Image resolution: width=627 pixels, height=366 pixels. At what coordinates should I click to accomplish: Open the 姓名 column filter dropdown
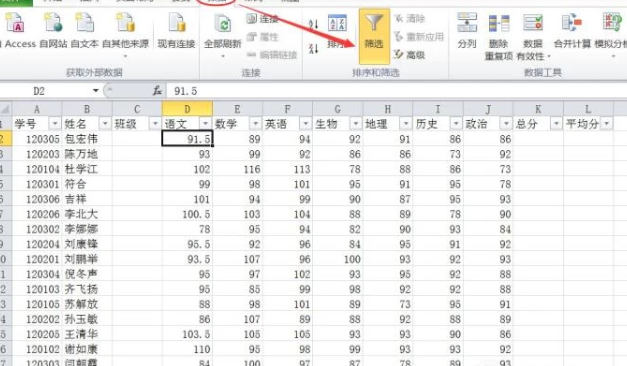tap(105, 124)
